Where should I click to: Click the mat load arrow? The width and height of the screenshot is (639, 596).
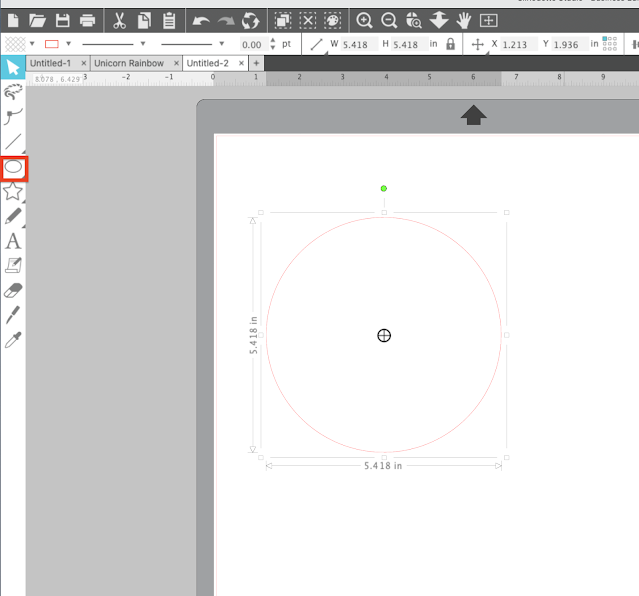[x=474, y=115]
